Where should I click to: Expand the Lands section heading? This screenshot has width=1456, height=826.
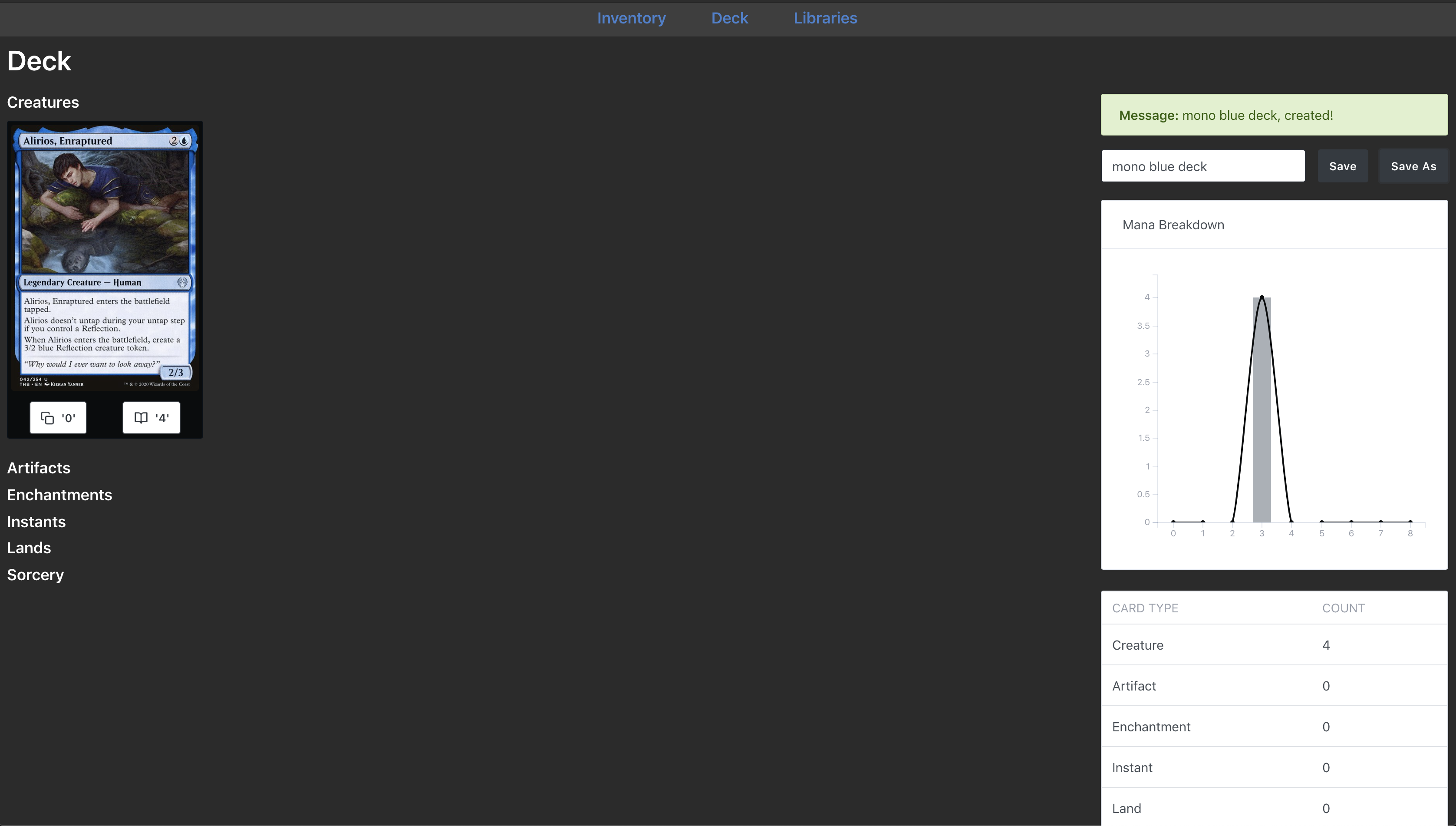point(29,548)
